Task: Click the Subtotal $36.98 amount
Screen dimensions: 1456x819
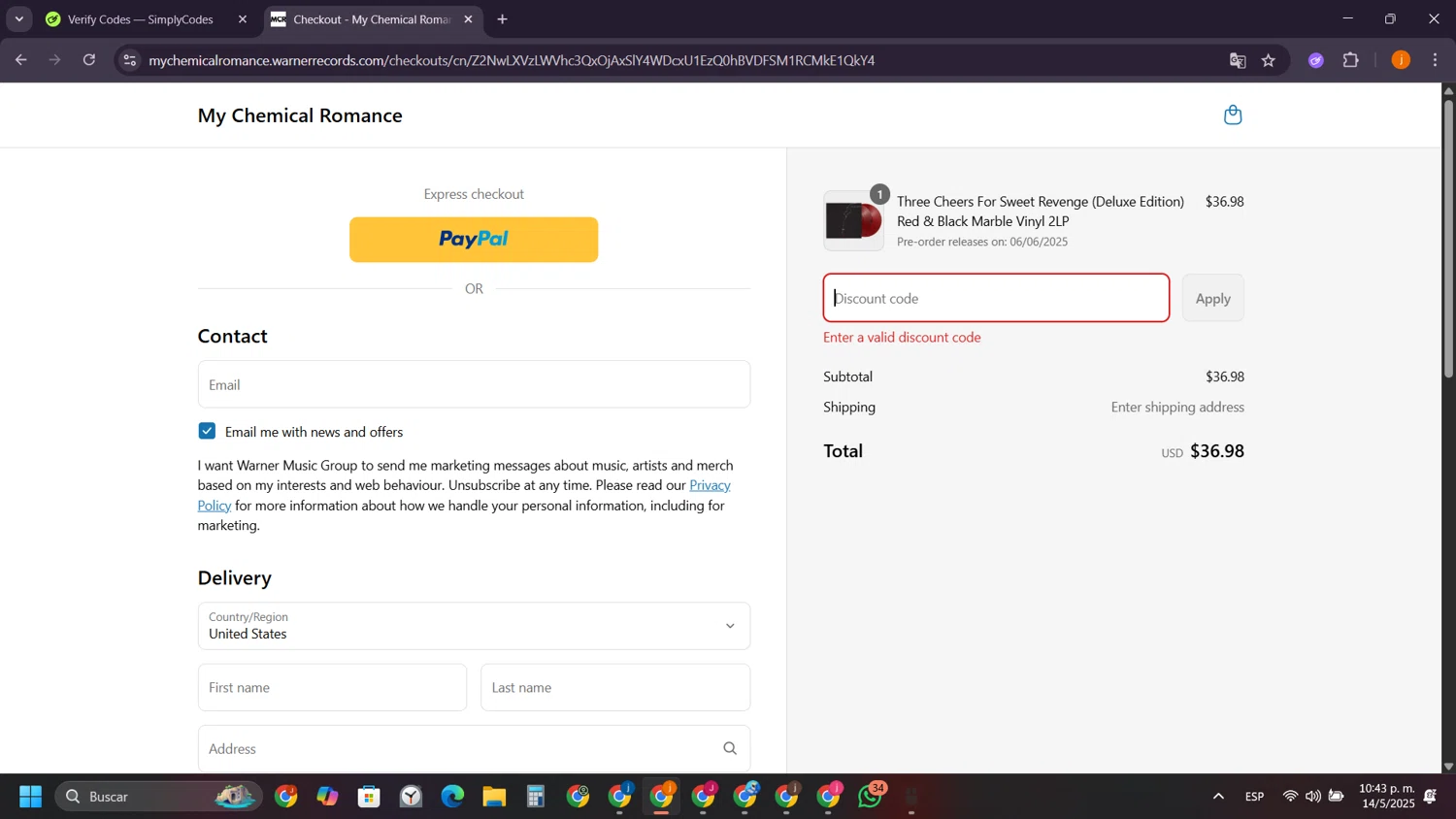Action: coord(1224,377)
